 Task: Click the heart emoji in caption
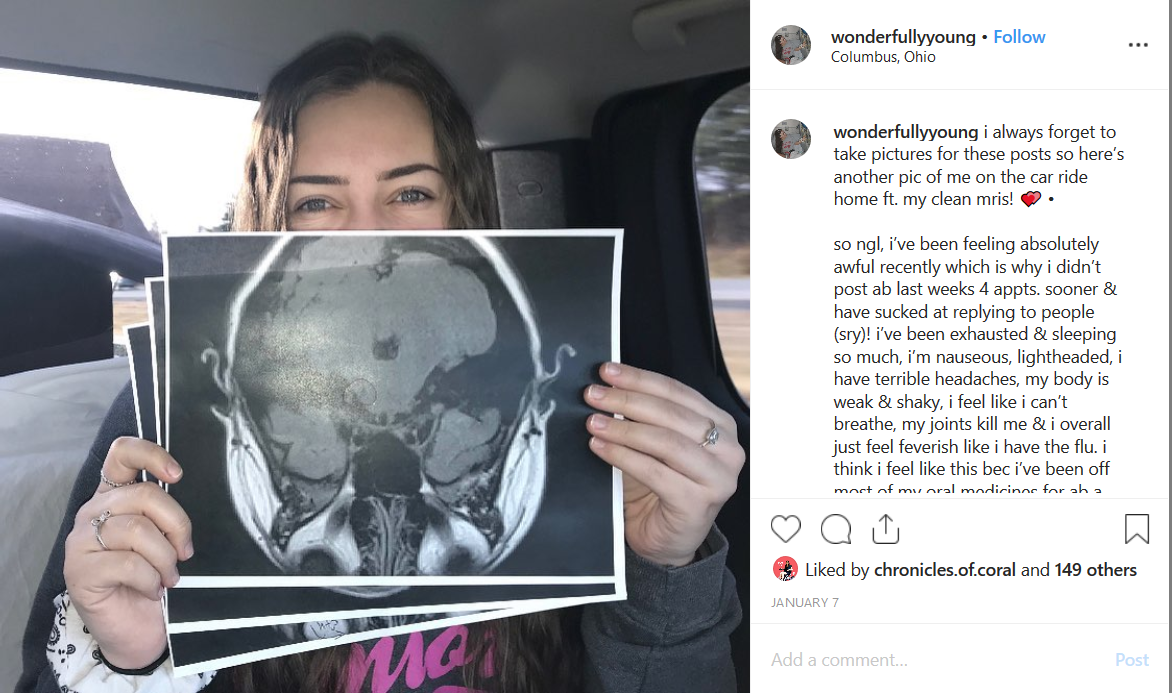pyautogui.click(x=1031, y=199)
